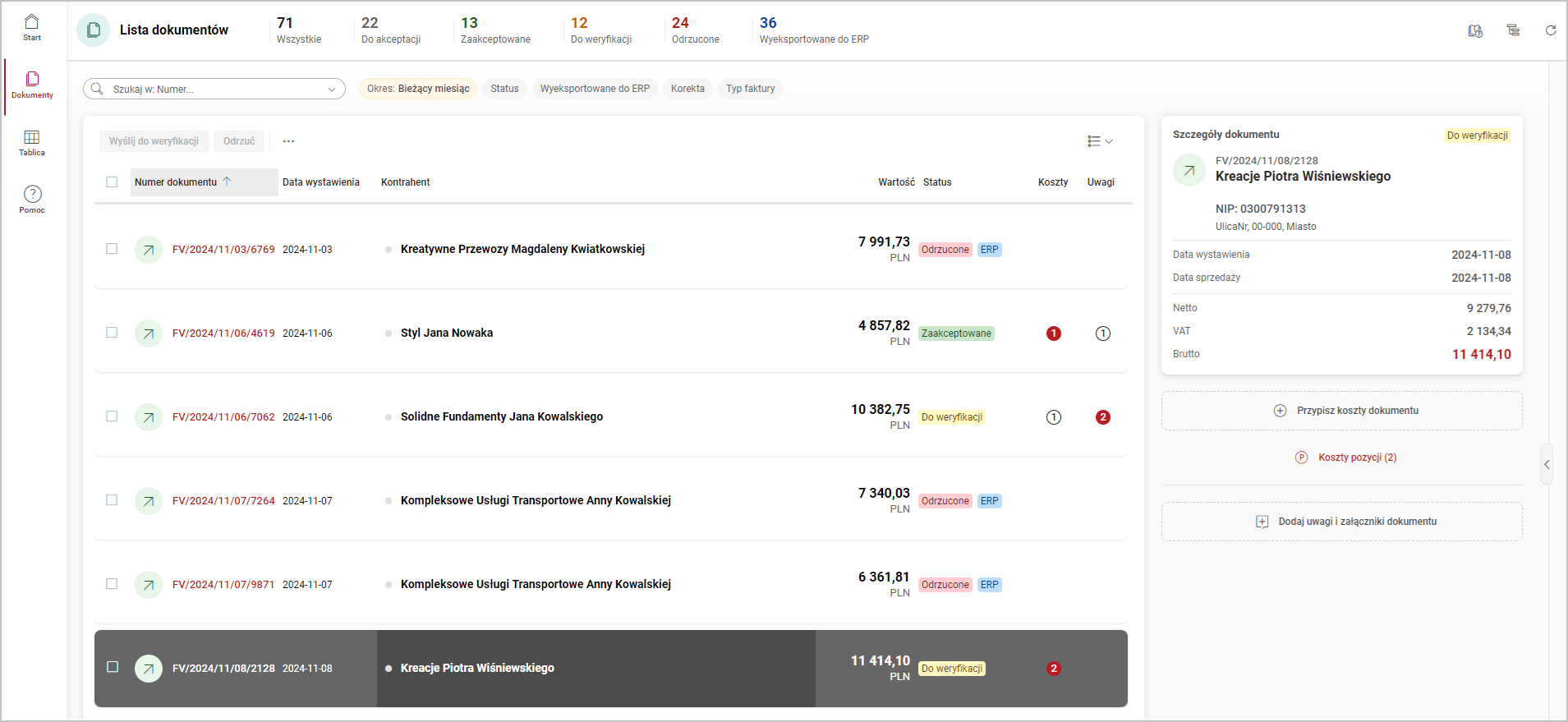Filter by 13 Zaakceptowane
This screenshot has height=722, width=1568.
coord(495,30)
